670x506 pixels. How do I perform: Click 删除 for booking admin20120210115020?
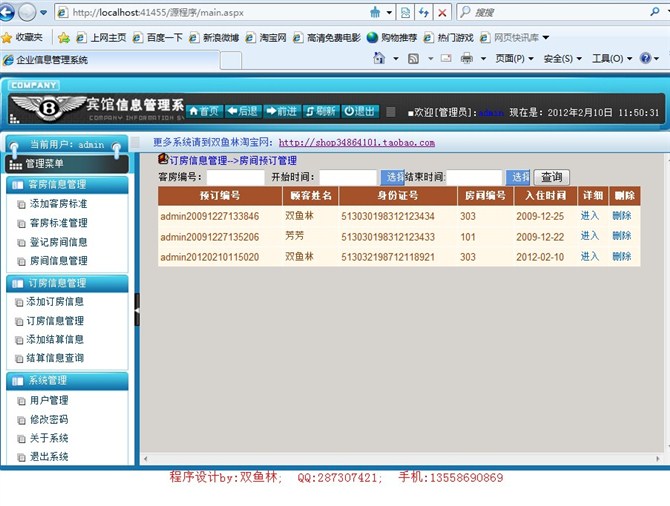622,256
